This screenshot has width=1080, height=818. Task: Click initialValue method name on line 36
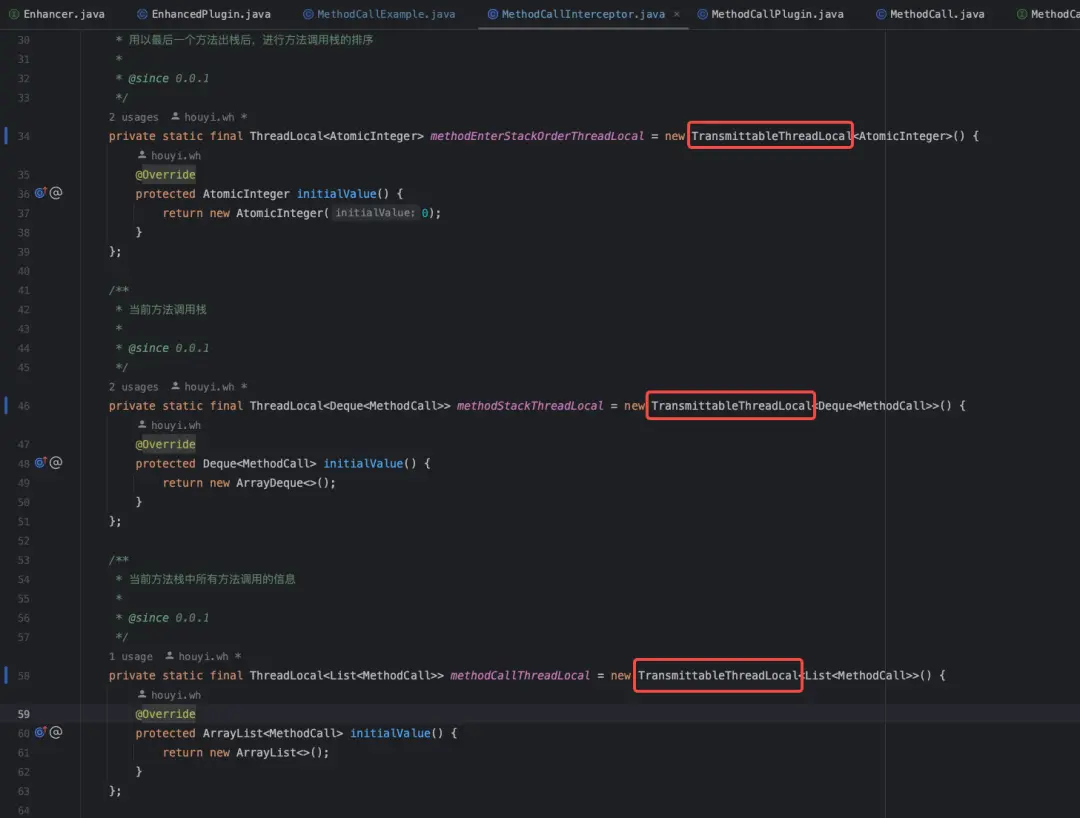click(337, 194)
